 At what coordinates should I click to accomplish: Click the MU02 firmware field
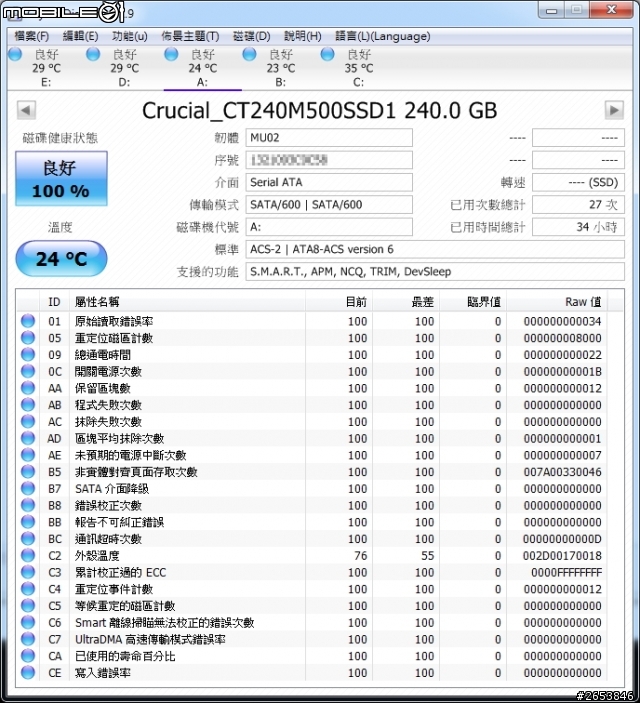(329, 137)
